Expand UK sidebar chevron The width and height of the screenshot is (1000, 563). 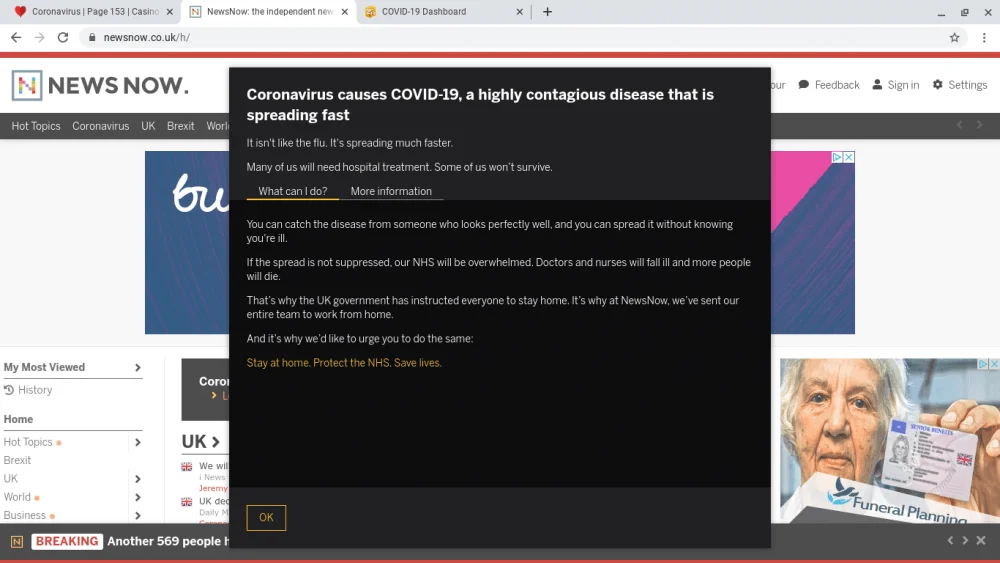137,479
